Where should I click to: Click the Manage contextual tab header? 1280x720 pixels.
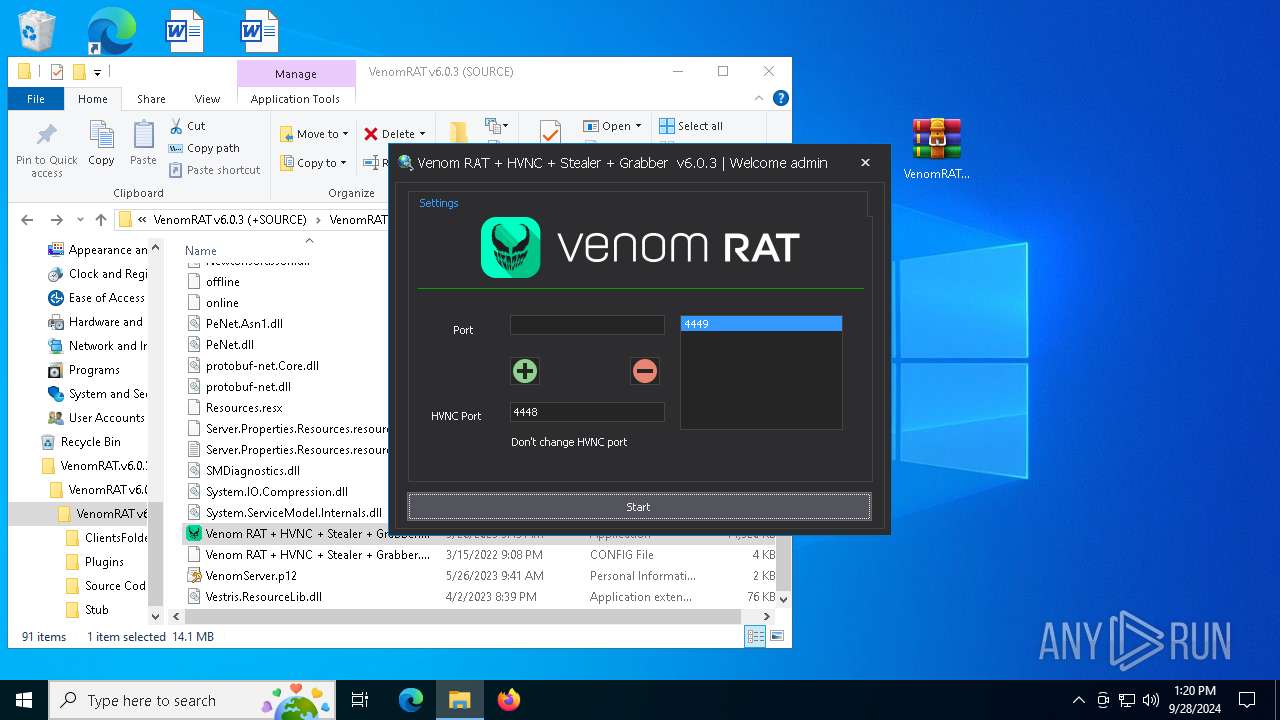click(296, 73)
